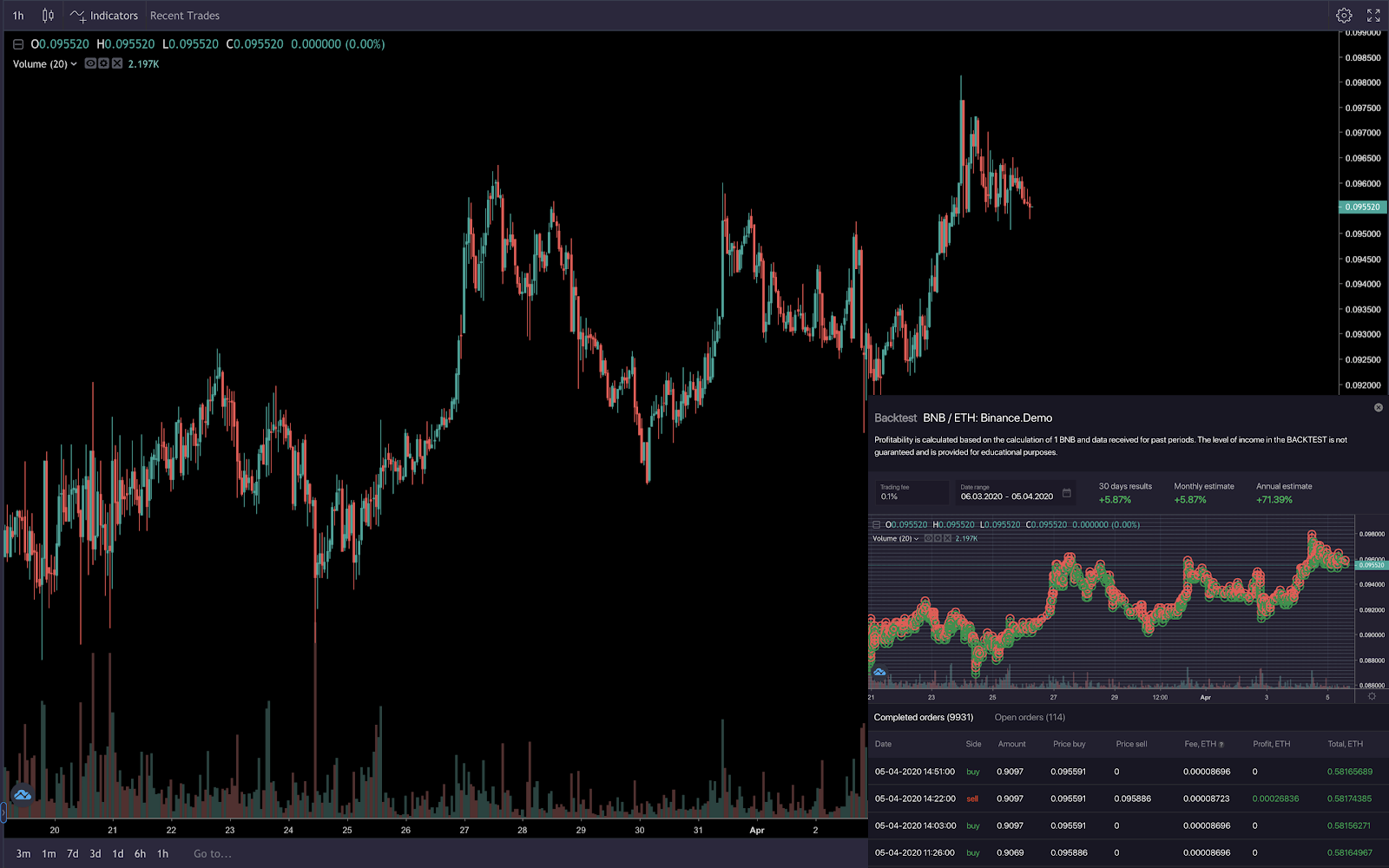Viewport: 1389px width, 868px height.
Task: Collapse the backtest chart legend
Action: [x=877, y=525]
